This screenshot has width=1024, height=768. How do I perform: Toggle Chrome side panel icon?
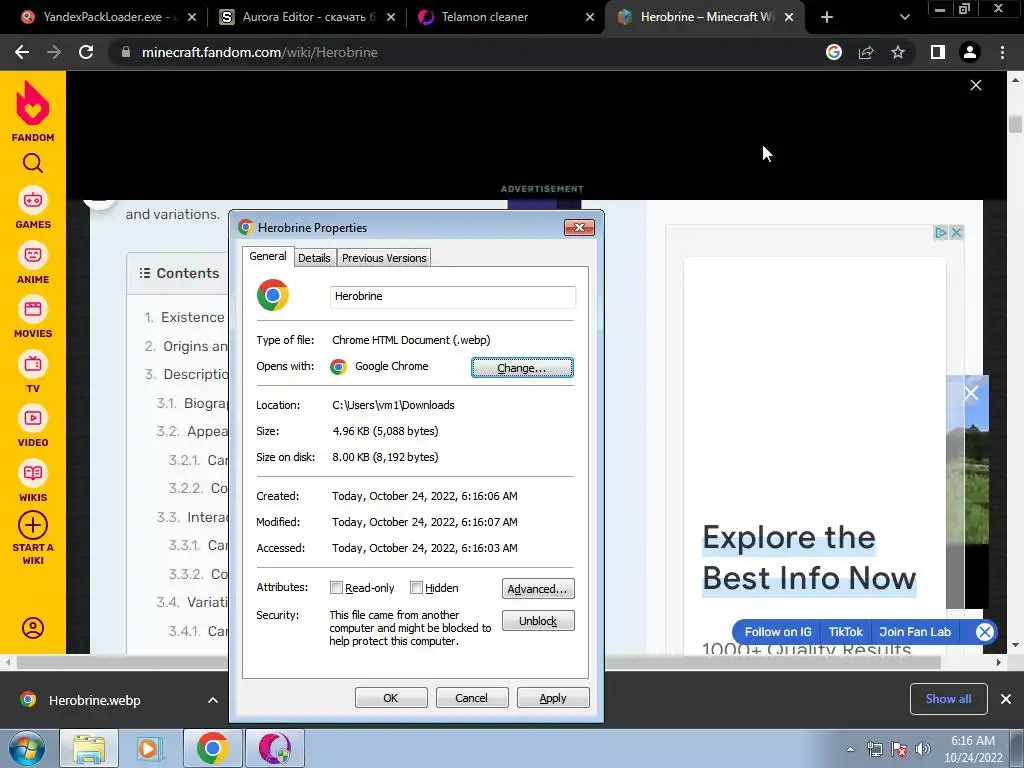click(x=938, y=52)
